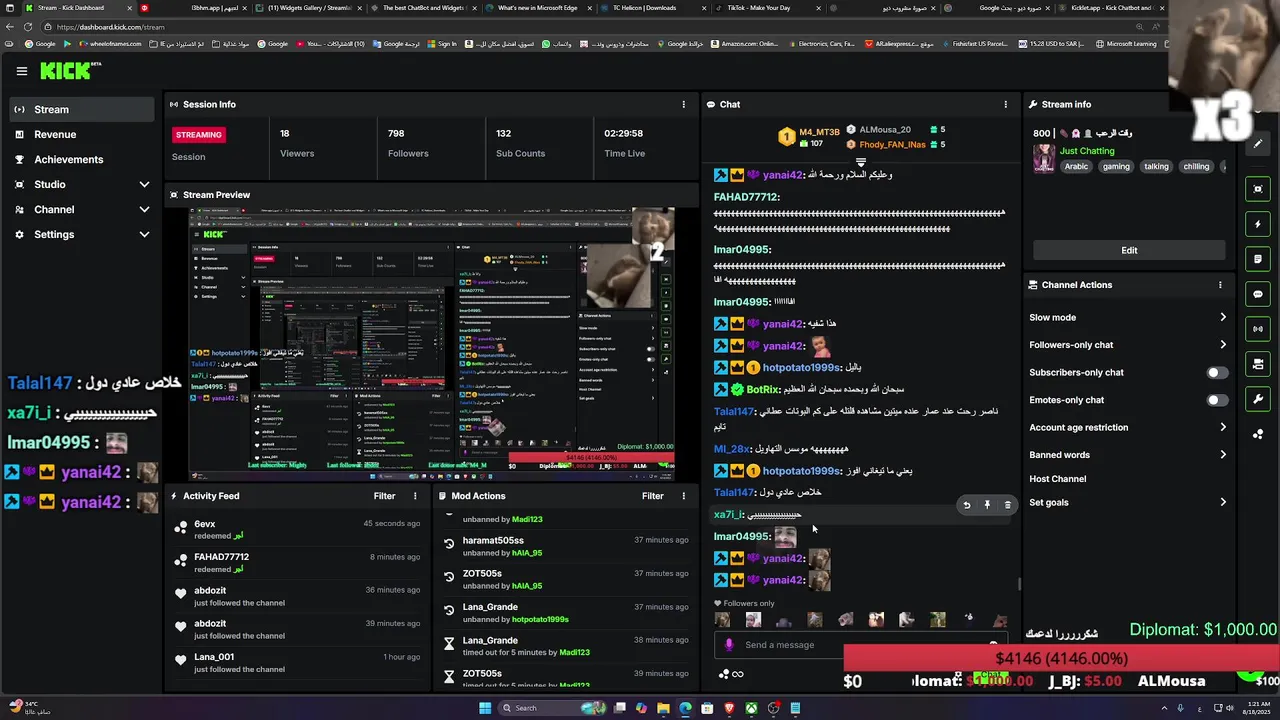The width and height of the screenshot is (1280, 720).
Task: Open Followers-only chat options chevron
Action: tap(1222, 345)
